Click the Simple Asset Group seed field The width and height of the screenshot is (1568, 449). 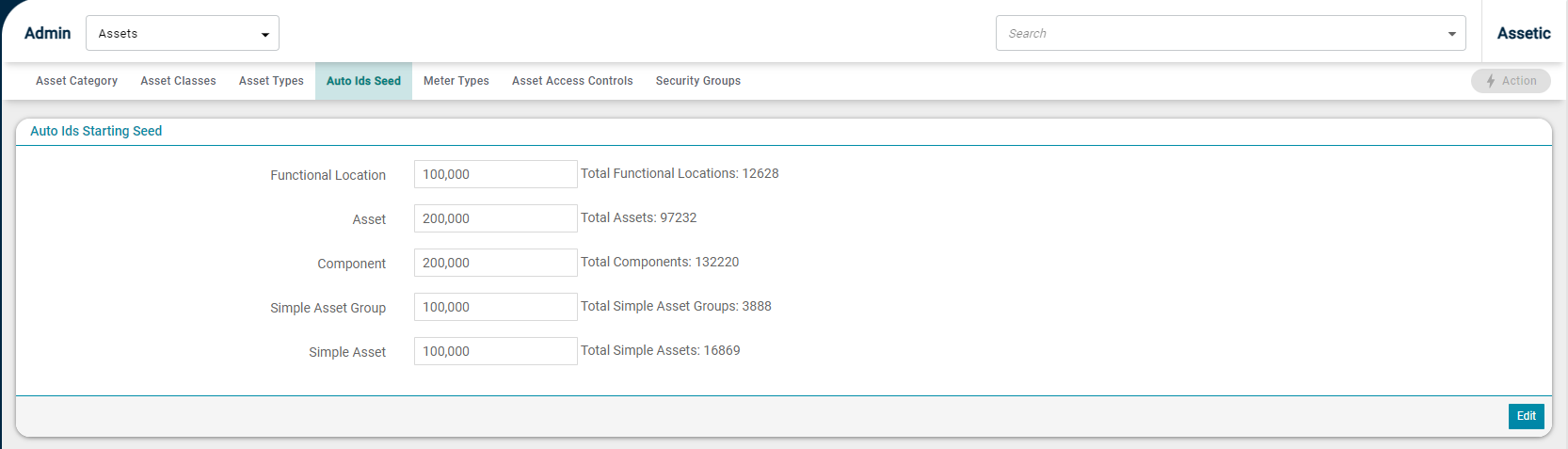point(495,307)
